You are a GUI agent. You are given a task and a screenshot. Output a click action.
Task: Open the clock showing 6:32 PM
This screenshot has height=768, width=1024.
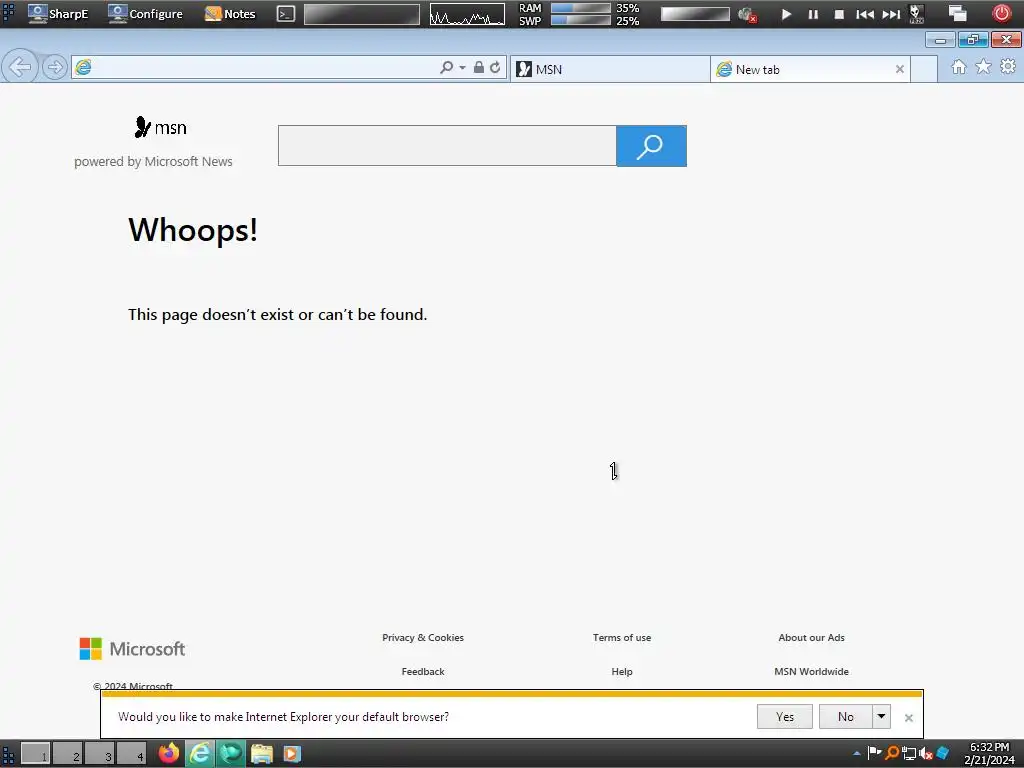[x=989, y=754]
